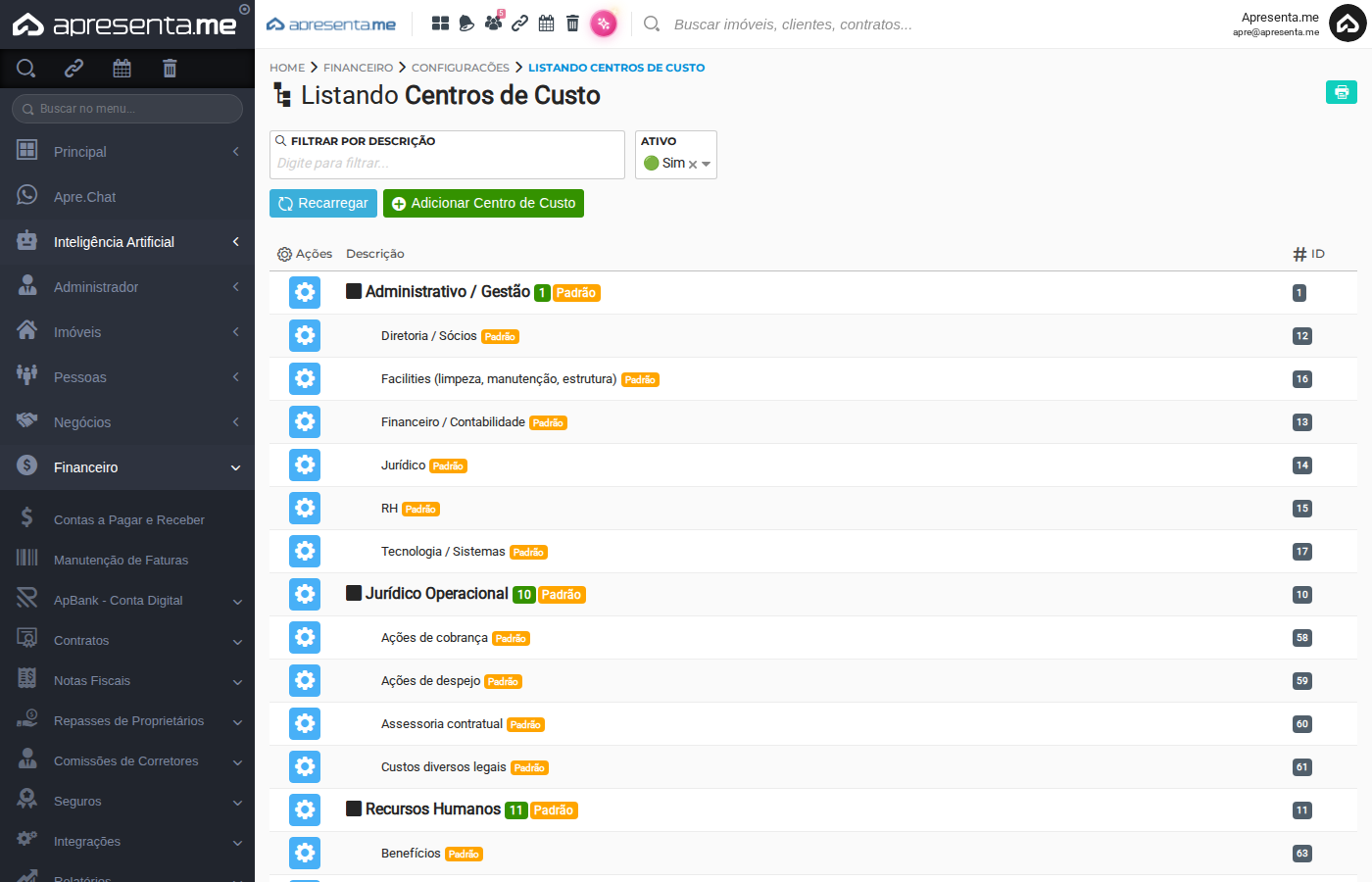
Task: Open actions gear for Financeiro / Contabilidade
Action: pos(305,421)
